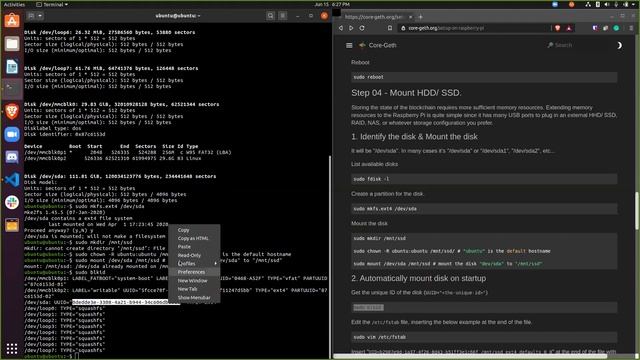Open a new browser tab with plus

(420, 17)
